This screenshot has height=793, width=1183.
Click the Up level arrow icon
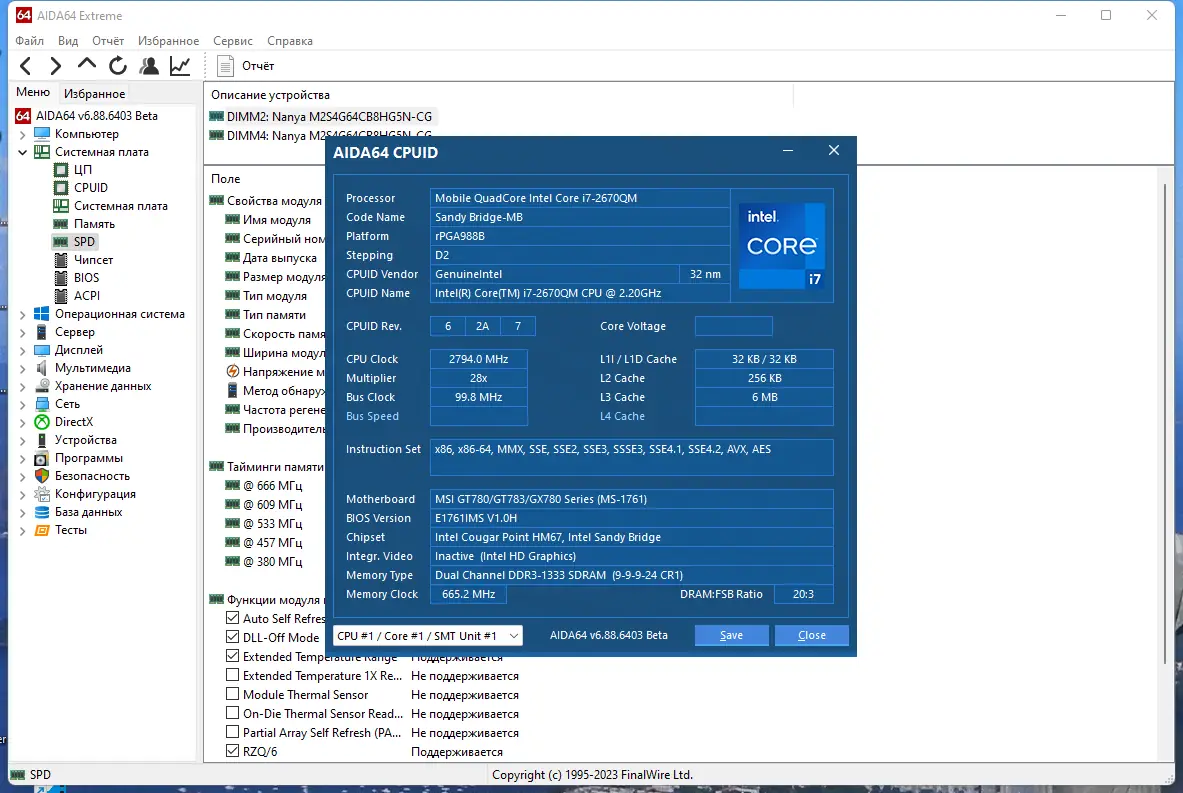87,66
